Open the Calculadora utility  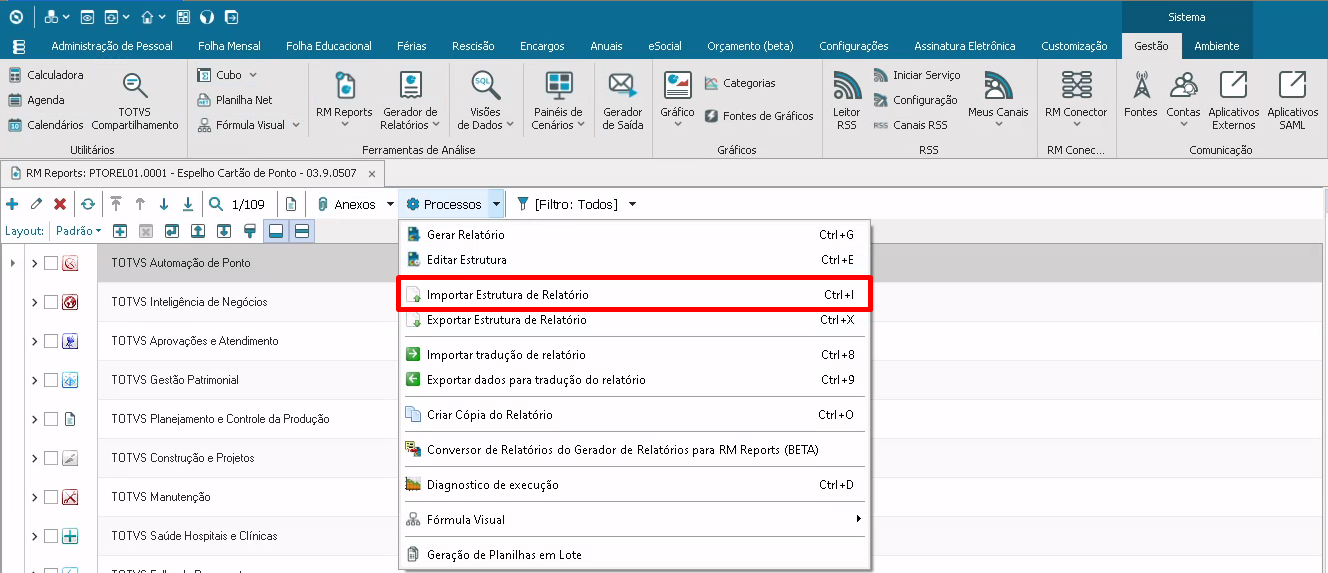point(46,75)
